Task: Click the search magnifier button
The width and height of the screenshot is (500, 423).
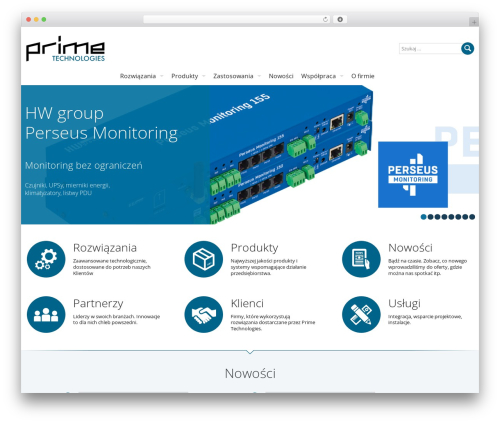Action: click(x=468, y=49)
